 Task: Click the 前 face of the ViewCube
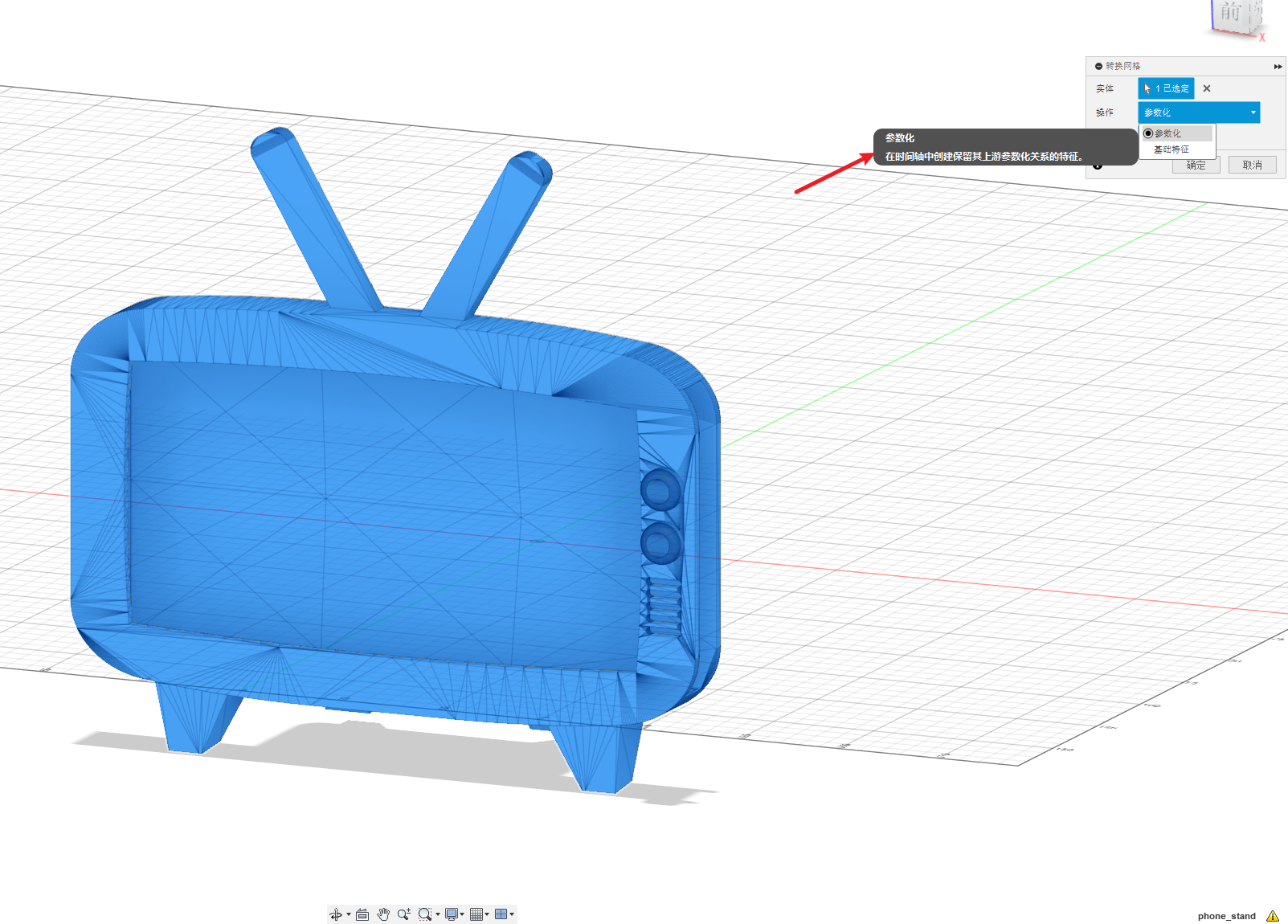coord(1232,13)
